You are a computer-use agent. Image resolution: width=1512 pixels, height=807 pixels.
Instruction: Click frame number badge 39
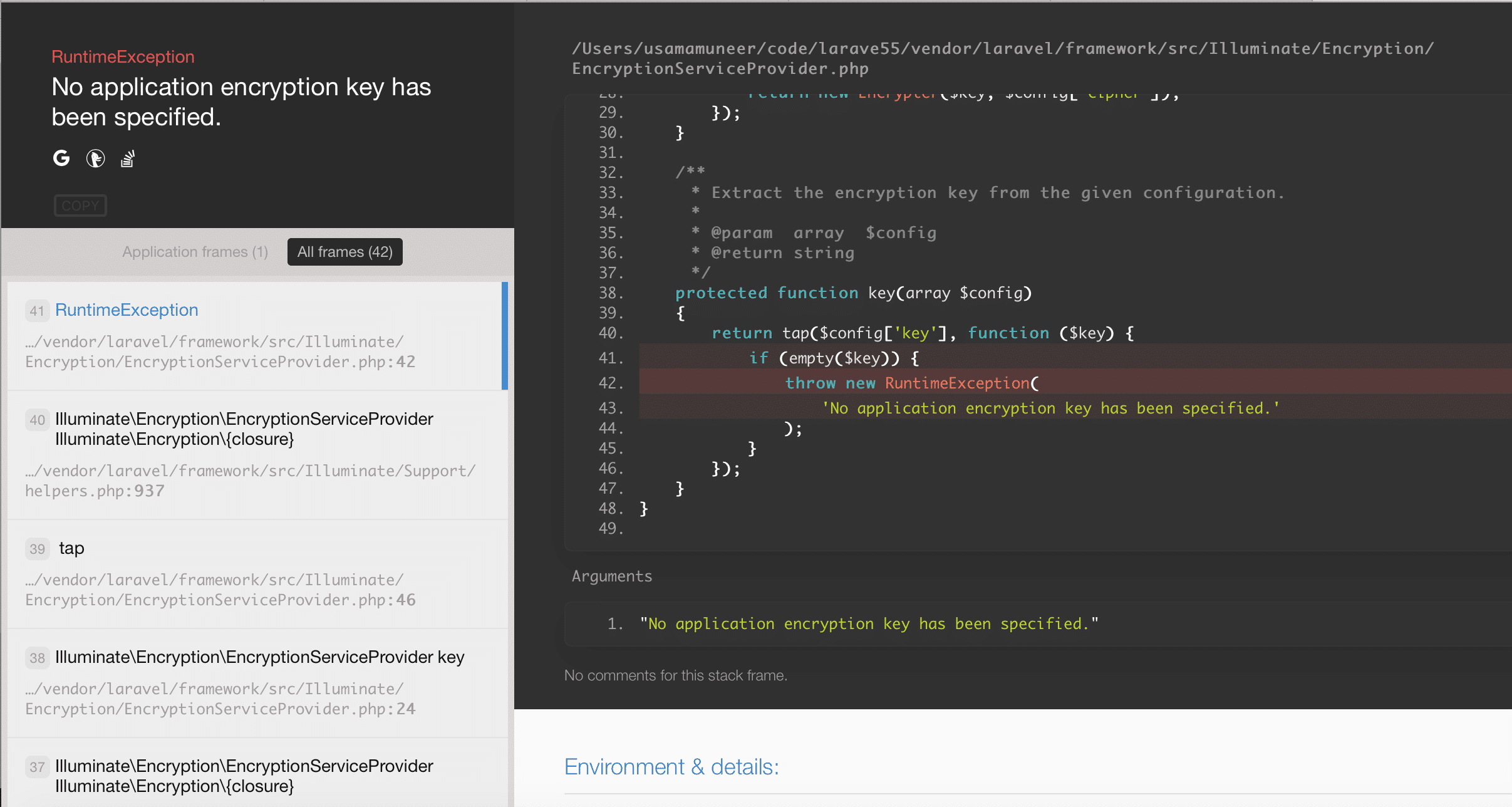[x=37, y=549]
